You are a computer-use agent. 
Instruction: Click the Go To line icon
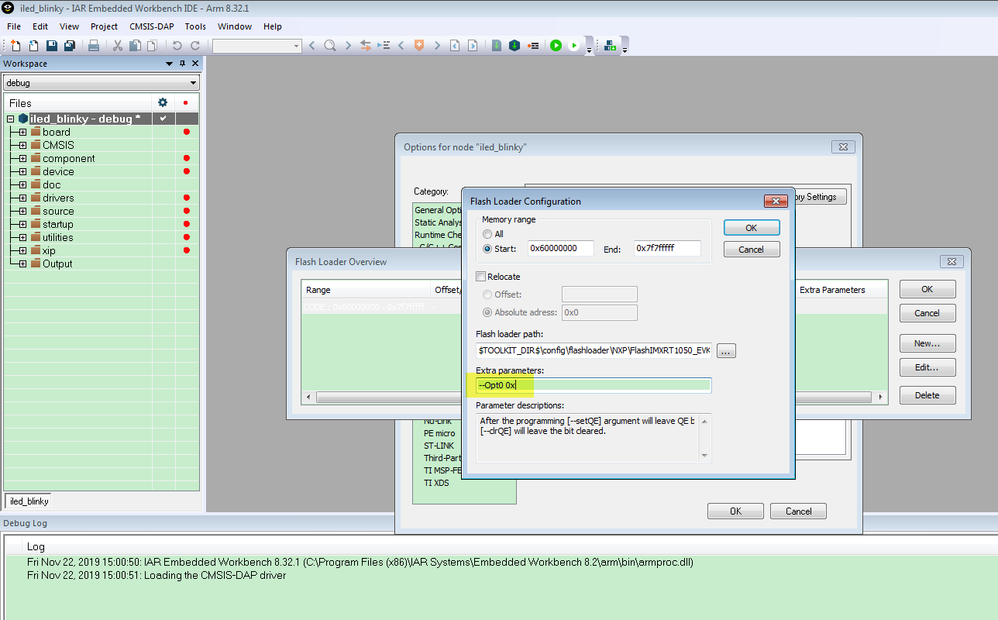click(383, 45)
